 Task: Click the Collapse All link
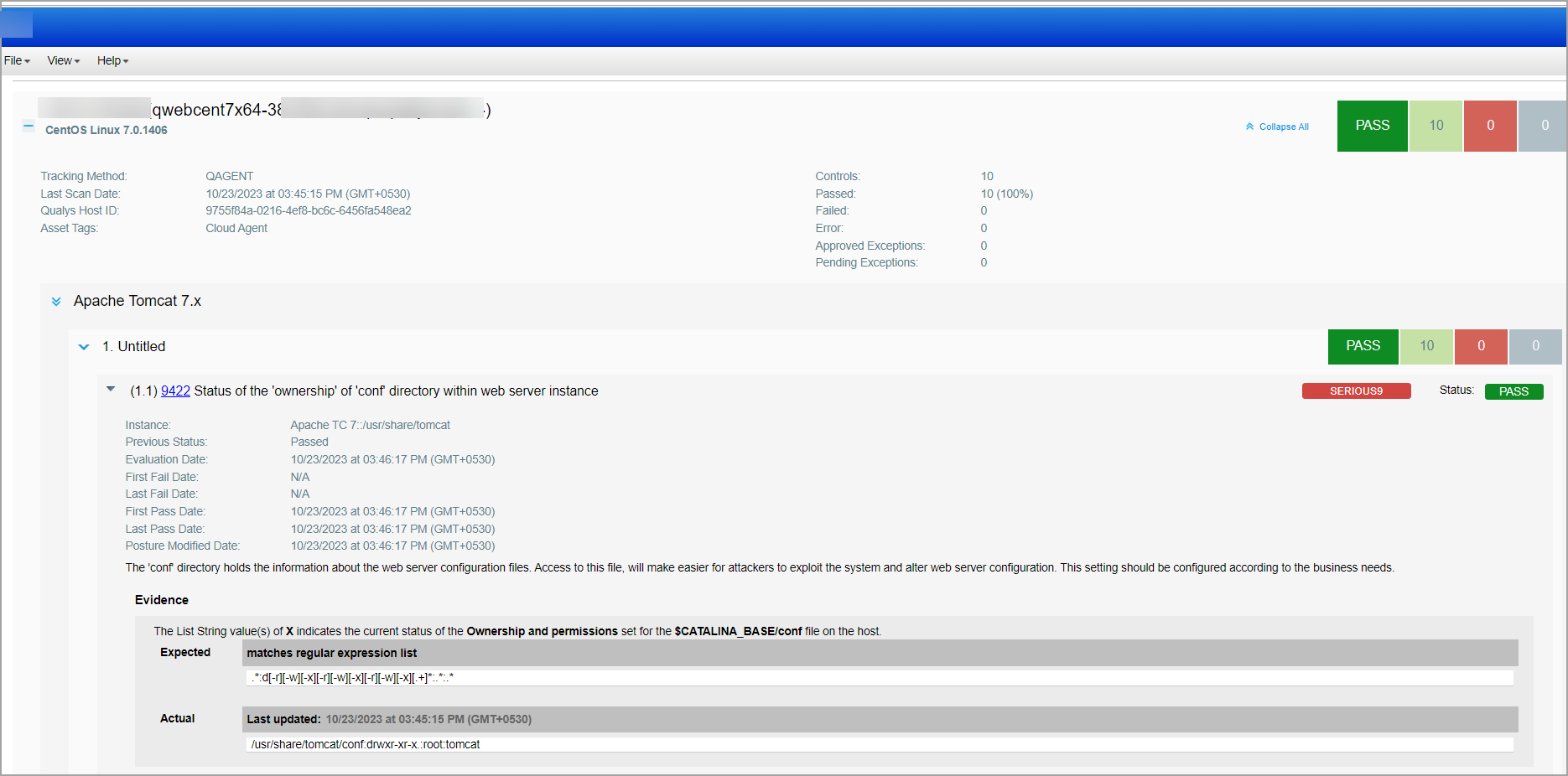(x=1277, y=127)
